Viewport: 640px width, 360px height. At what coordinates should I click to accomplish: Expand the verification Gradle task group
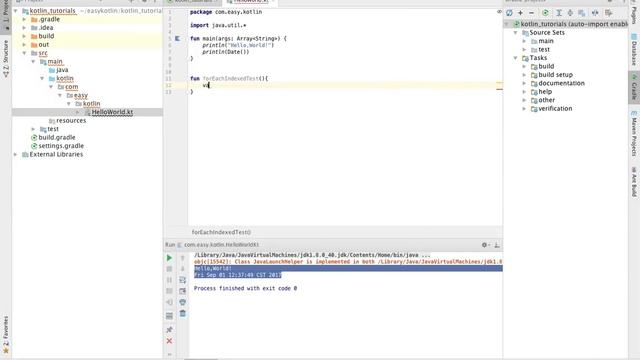(524, 109)
